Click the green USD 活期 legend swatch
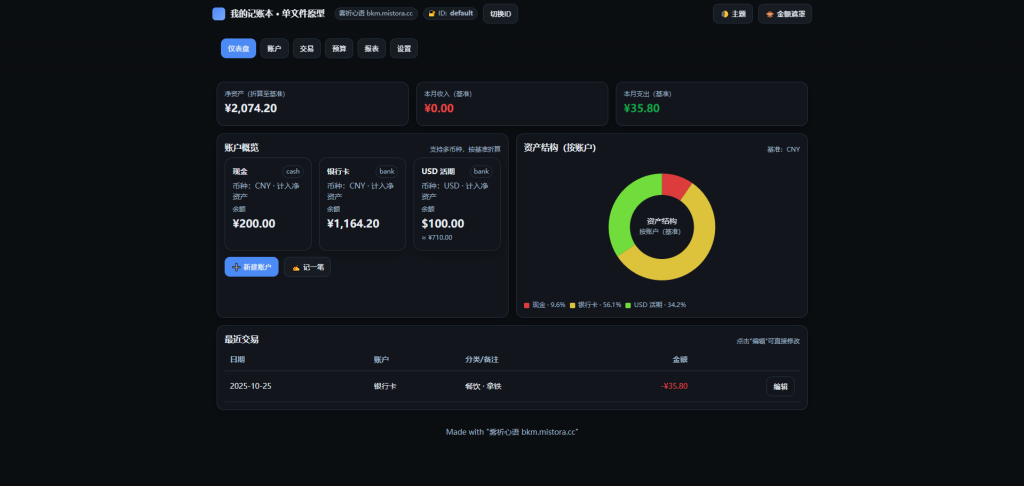 (x=629, y=304)
